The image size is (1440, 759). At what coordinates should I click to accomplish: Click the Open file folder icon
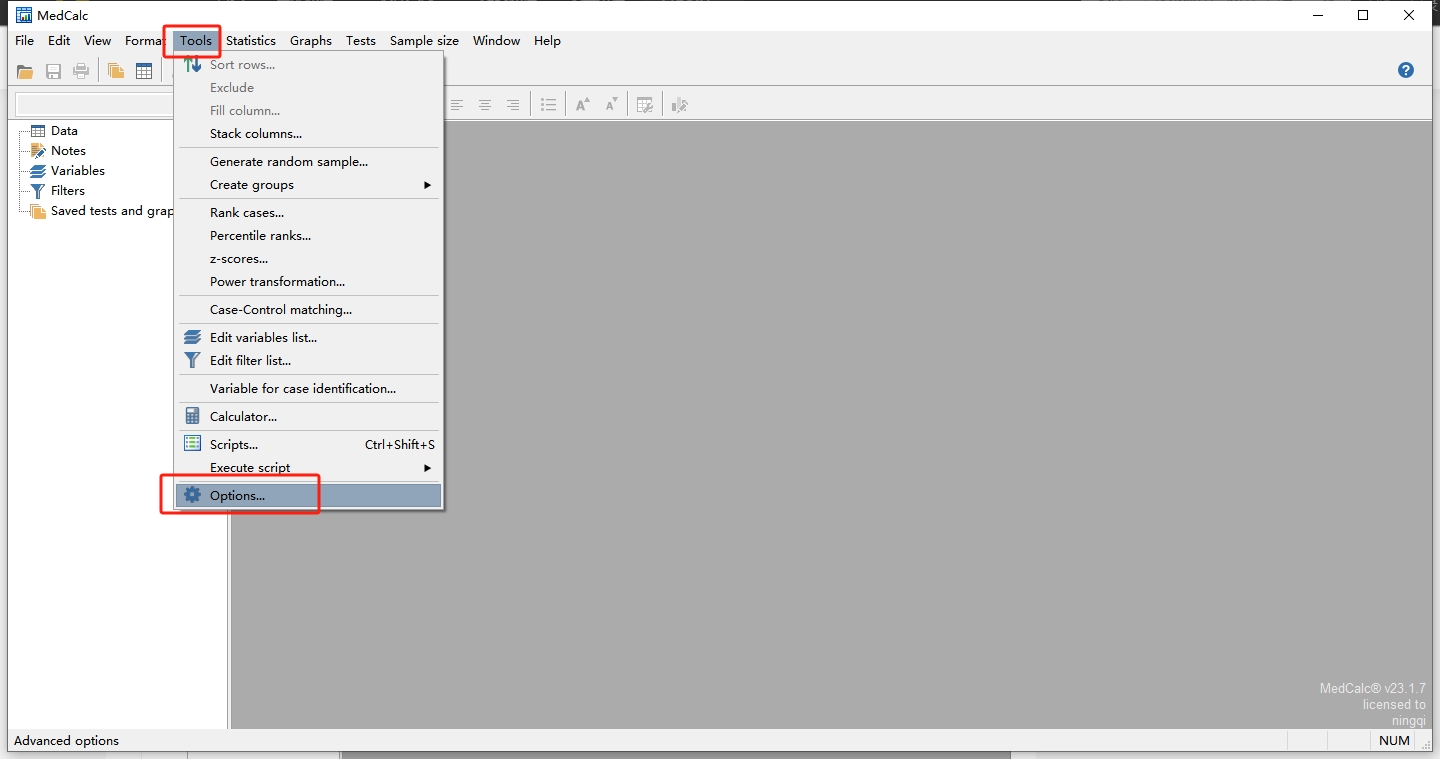(x=25, y=71)
